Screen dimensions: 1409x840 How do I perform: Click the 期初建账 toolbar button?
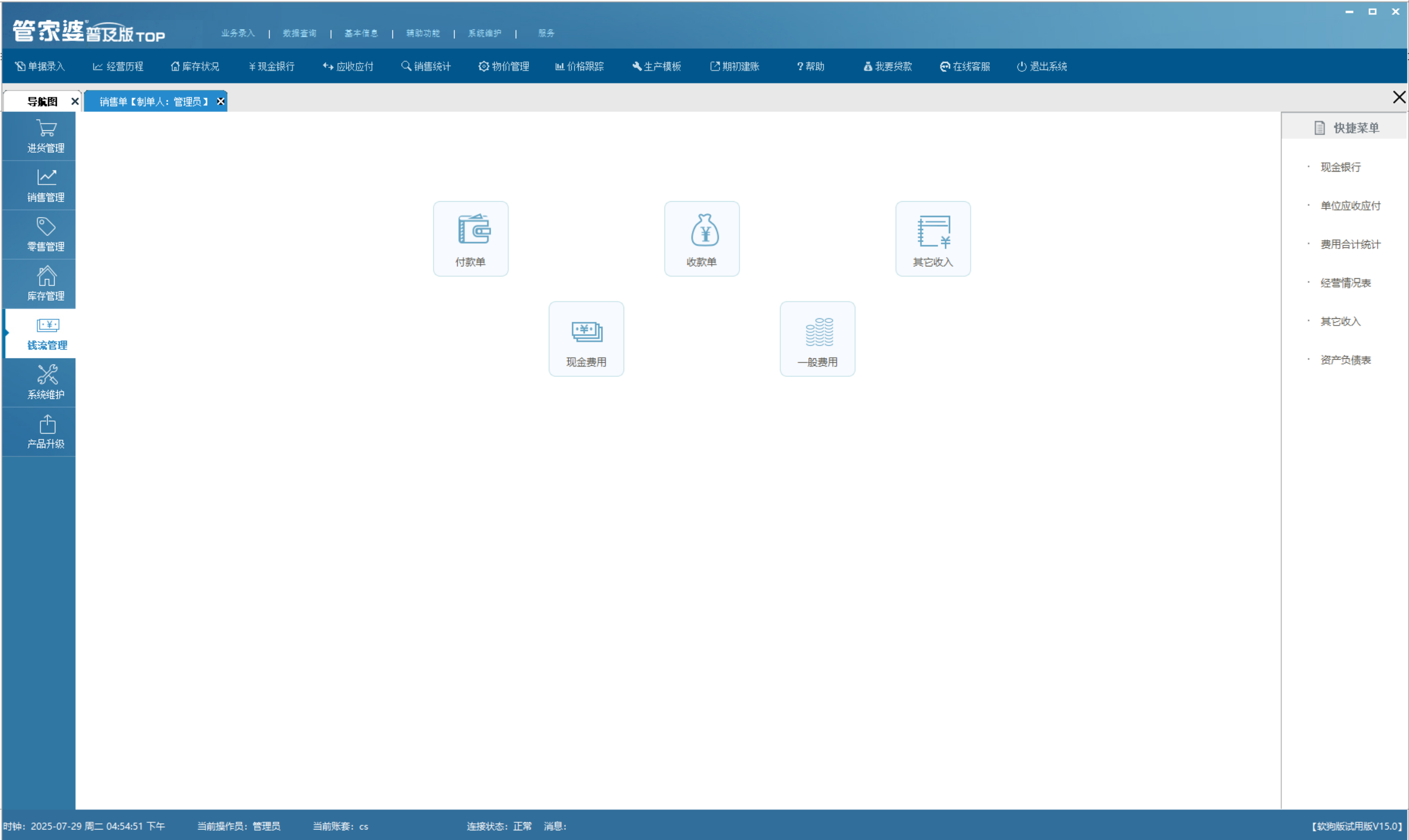(735, 66)
